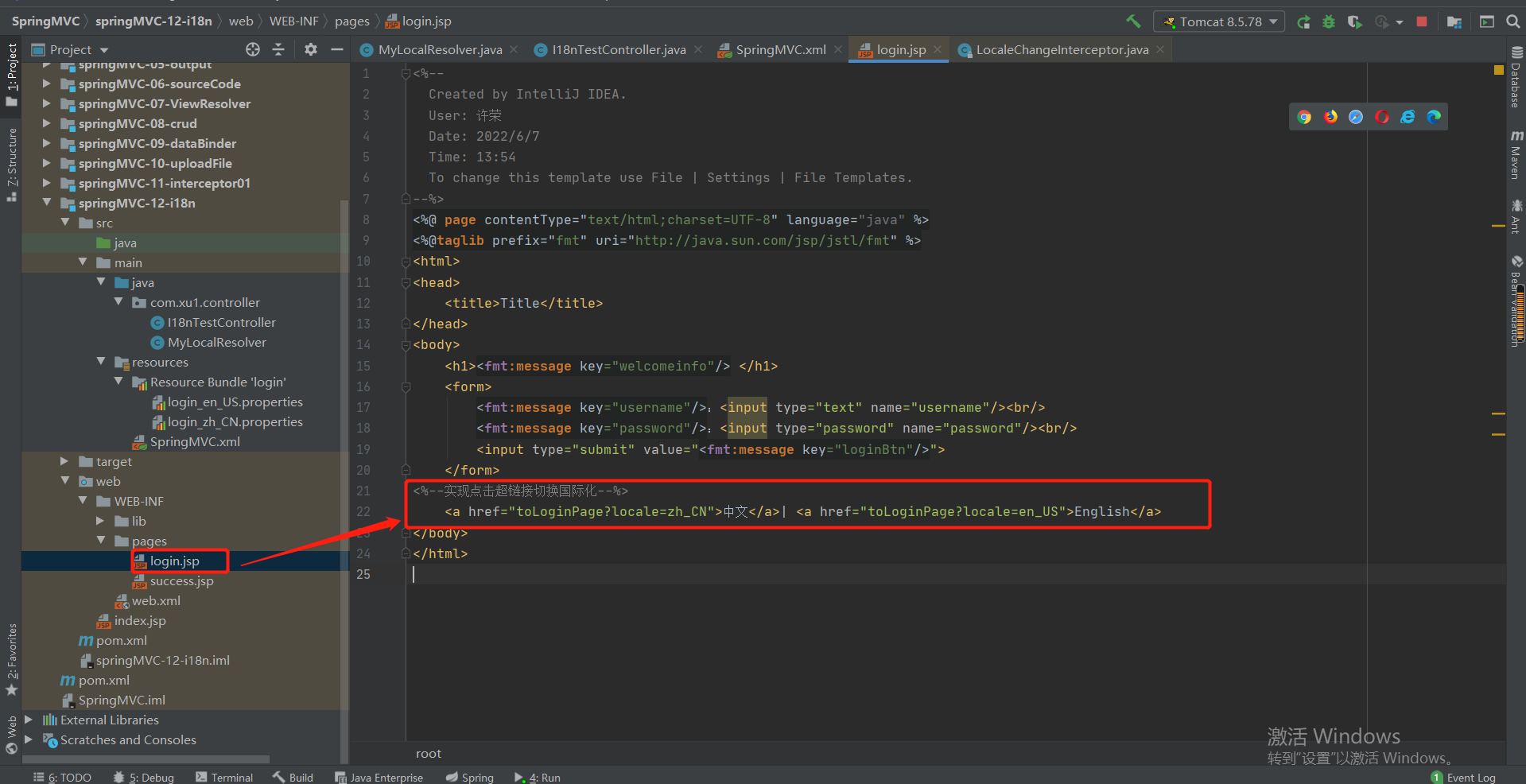Preview page in Chrome browser icon

[x=1304, y=117]
